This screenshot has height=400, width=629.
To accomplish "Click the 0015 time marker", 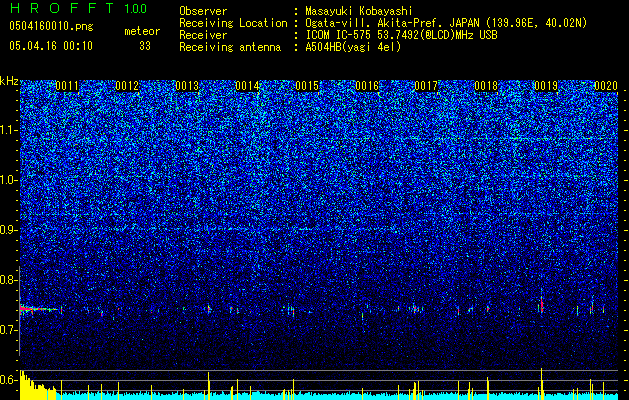I will (307, 86).
